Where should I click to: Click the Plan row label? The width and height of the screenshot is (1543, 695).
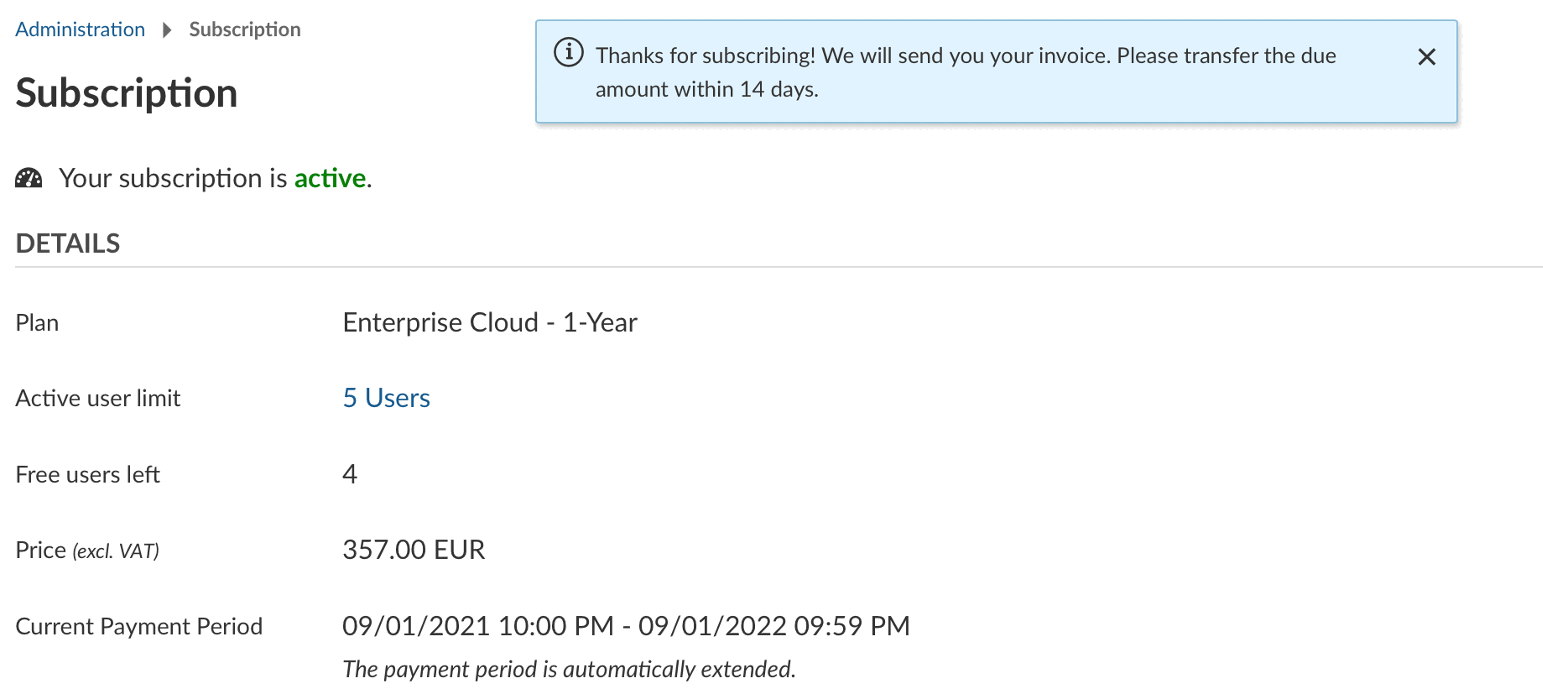tap(37, 322)
